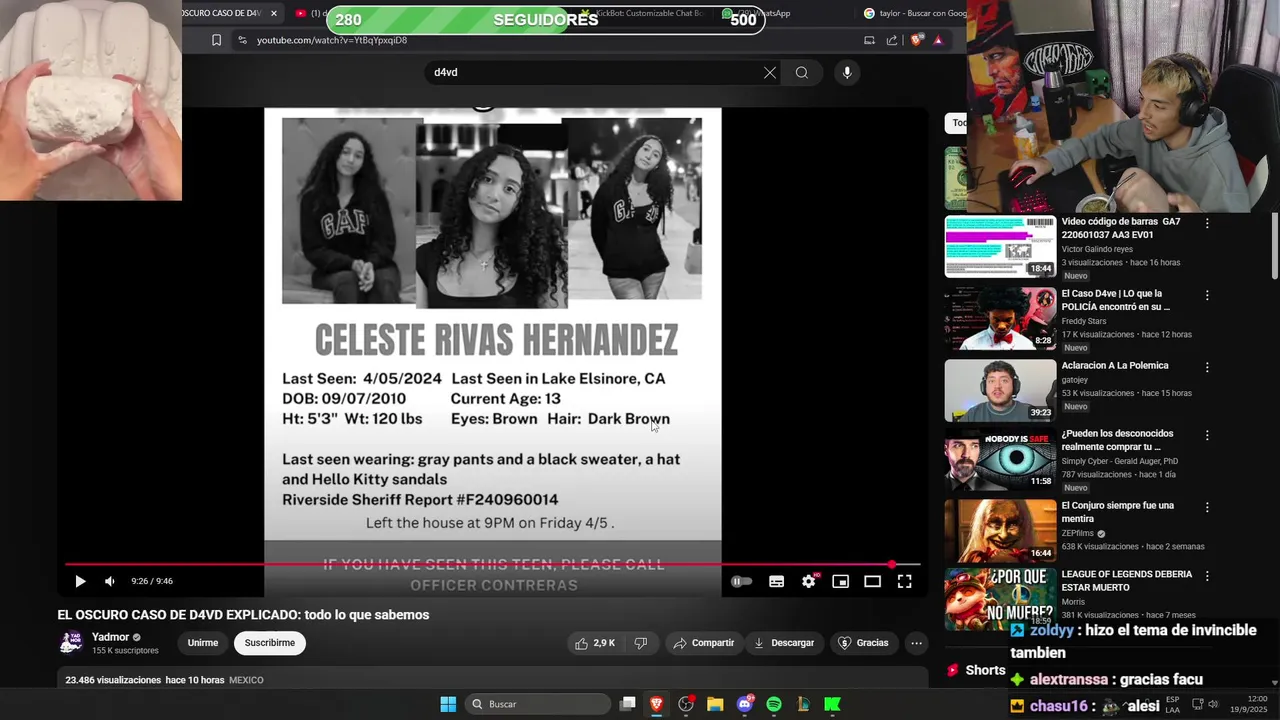Share page icon in browser address bar
Screen dimensions: 1280x720
[892, 40]
